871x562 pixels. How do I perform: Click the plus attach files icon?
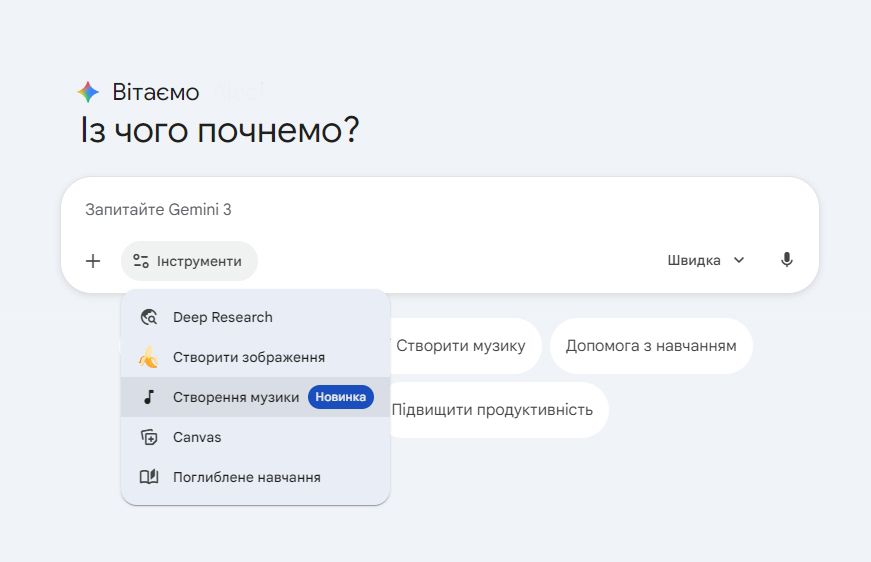(93, 261)
